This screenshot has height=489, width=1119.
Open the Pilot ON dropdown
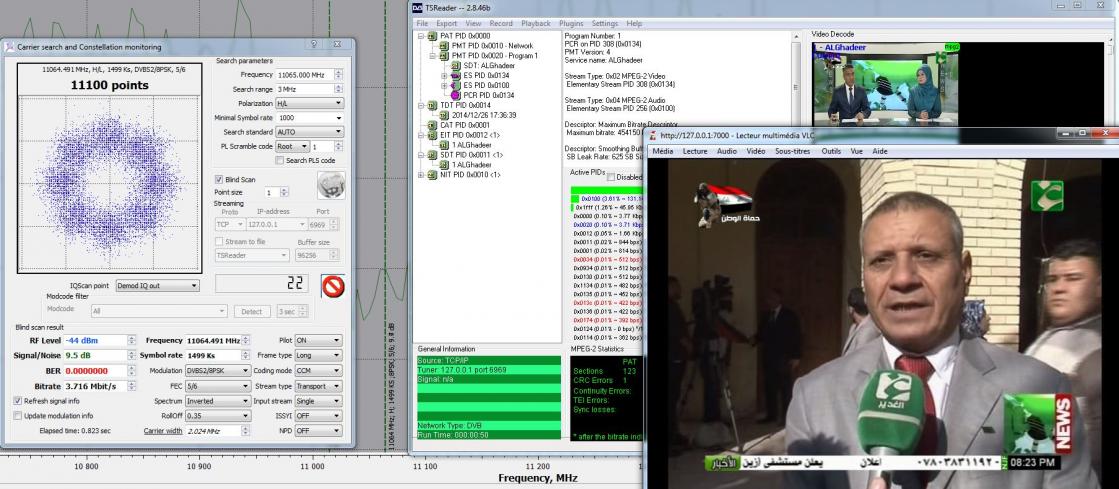[318, 341]
